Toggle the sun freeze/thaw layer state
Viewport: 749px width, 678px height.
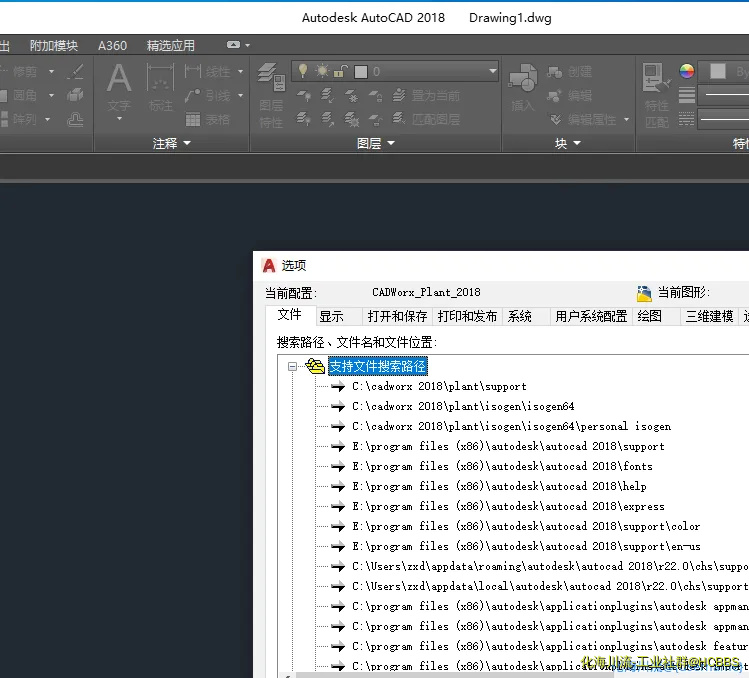[322, 71]
